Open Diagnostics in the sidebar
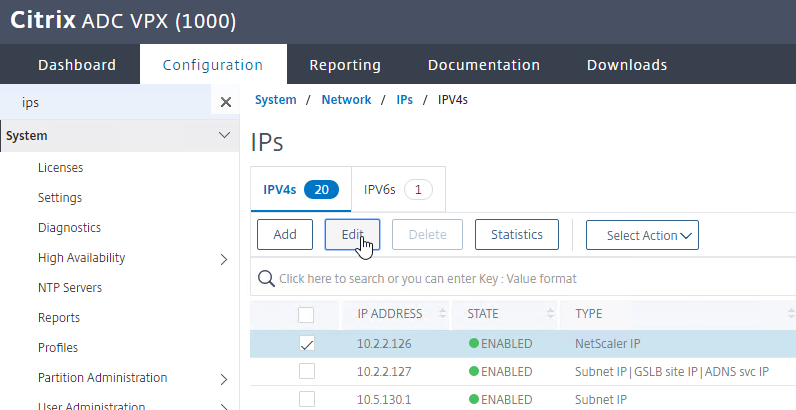 point(70,227)
